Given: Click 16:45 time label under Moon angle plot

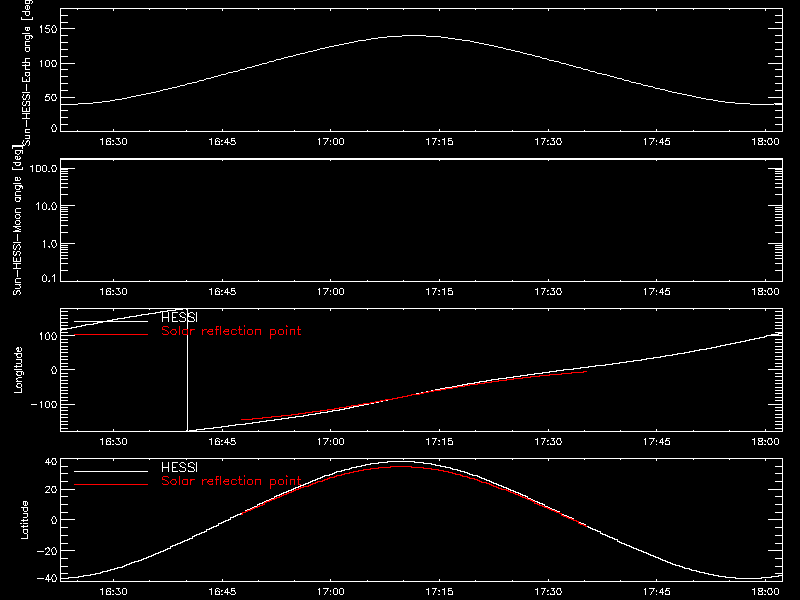Looking at the screenshot, I should click(x=222, y=292).
